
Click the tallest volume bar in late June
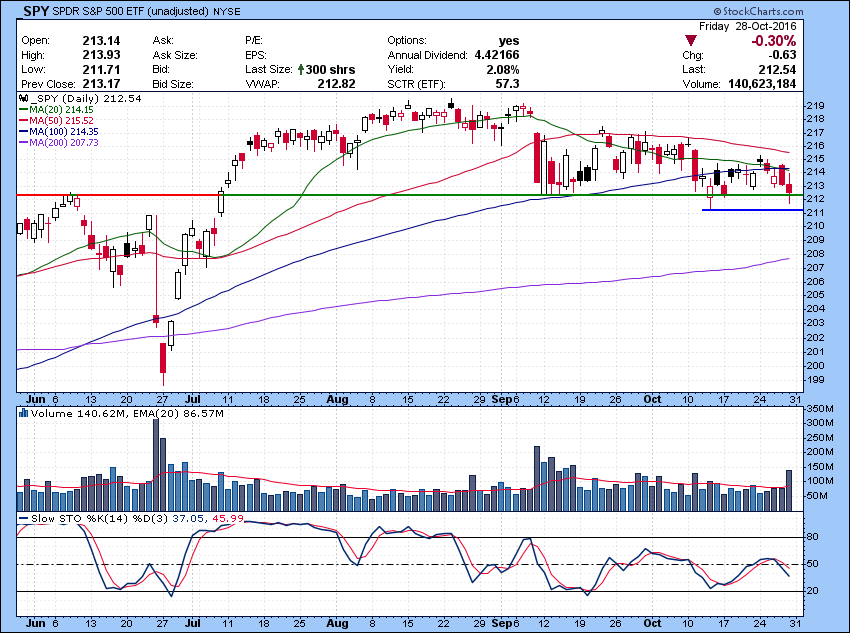click(156, 465)
